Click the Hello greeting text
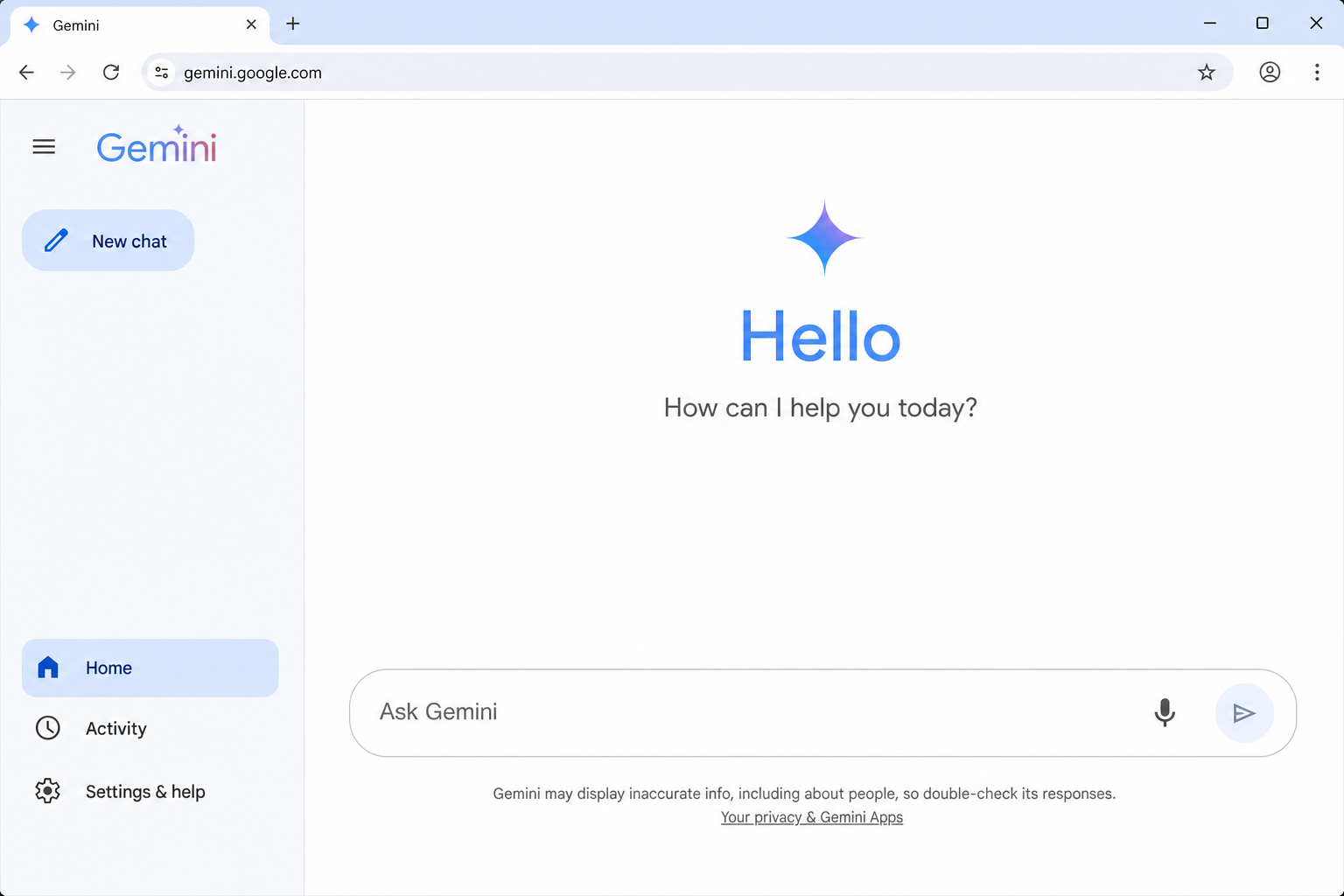This screenshot has height=896, width=1344. pos(821,337)
